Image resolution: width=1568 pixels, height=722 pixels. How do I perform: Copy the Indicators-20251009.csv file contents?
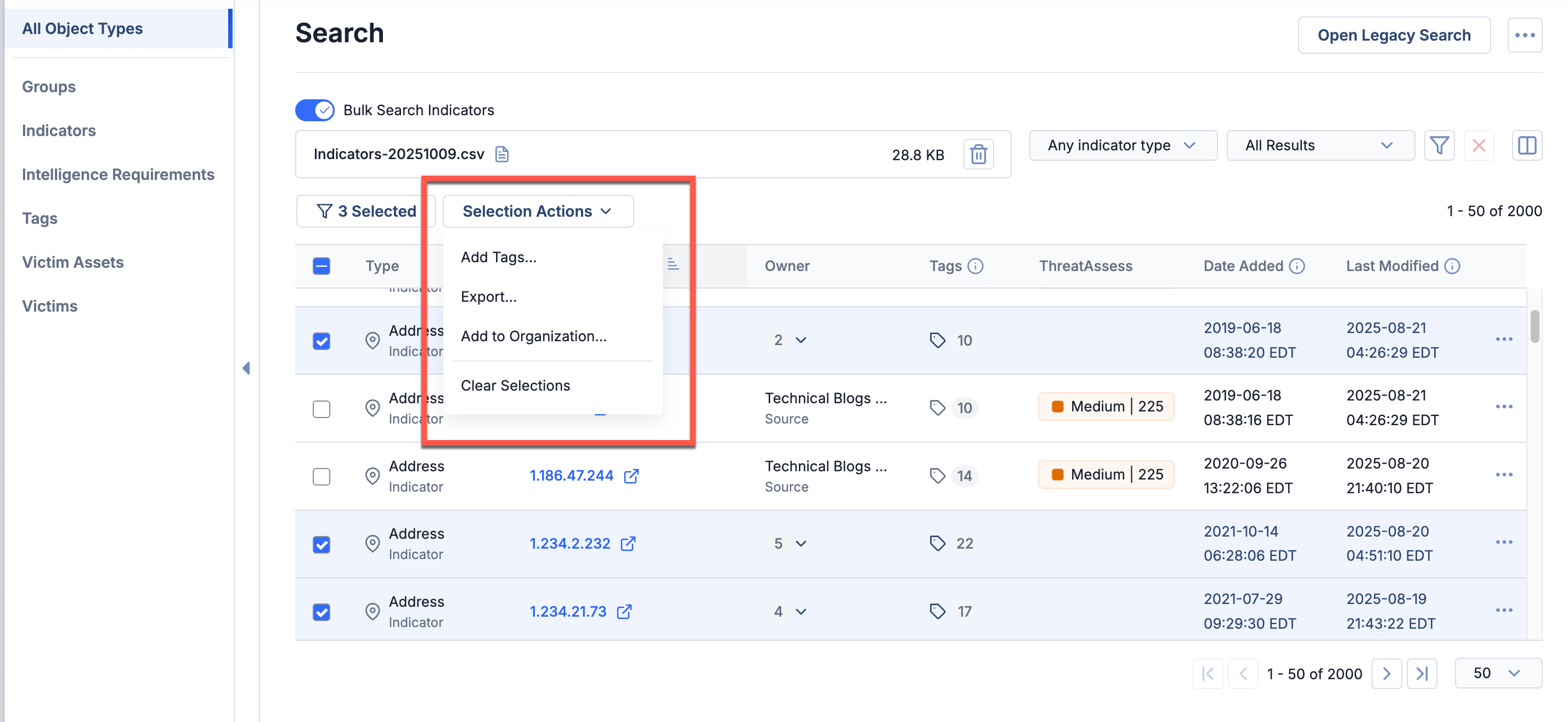501,154
